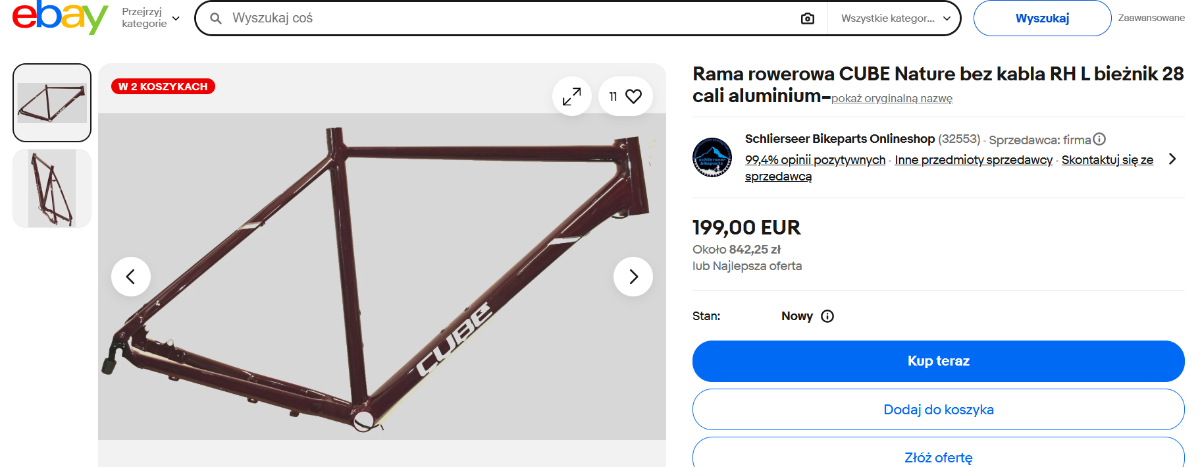
Task: Focus the Wyszukaj coś search field
Action: click(500, 18)
